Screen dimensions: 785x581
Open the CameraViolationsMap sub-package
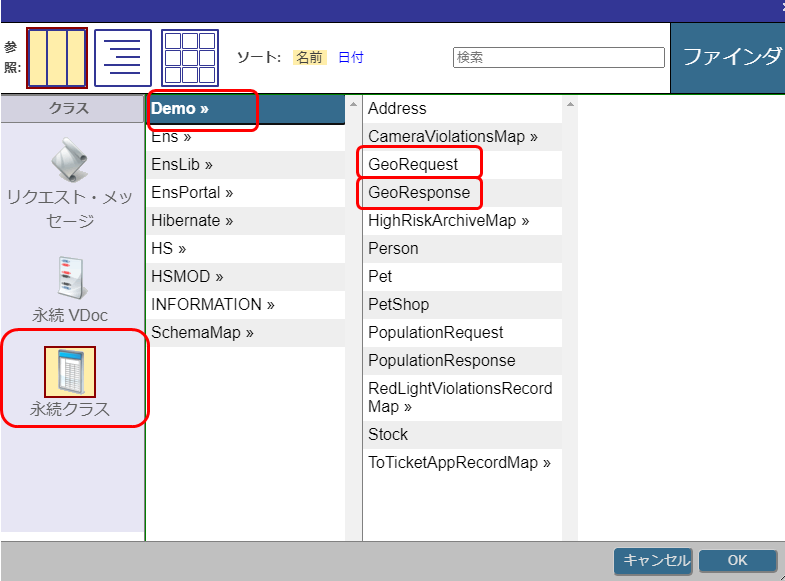click(x=452, y=136)
